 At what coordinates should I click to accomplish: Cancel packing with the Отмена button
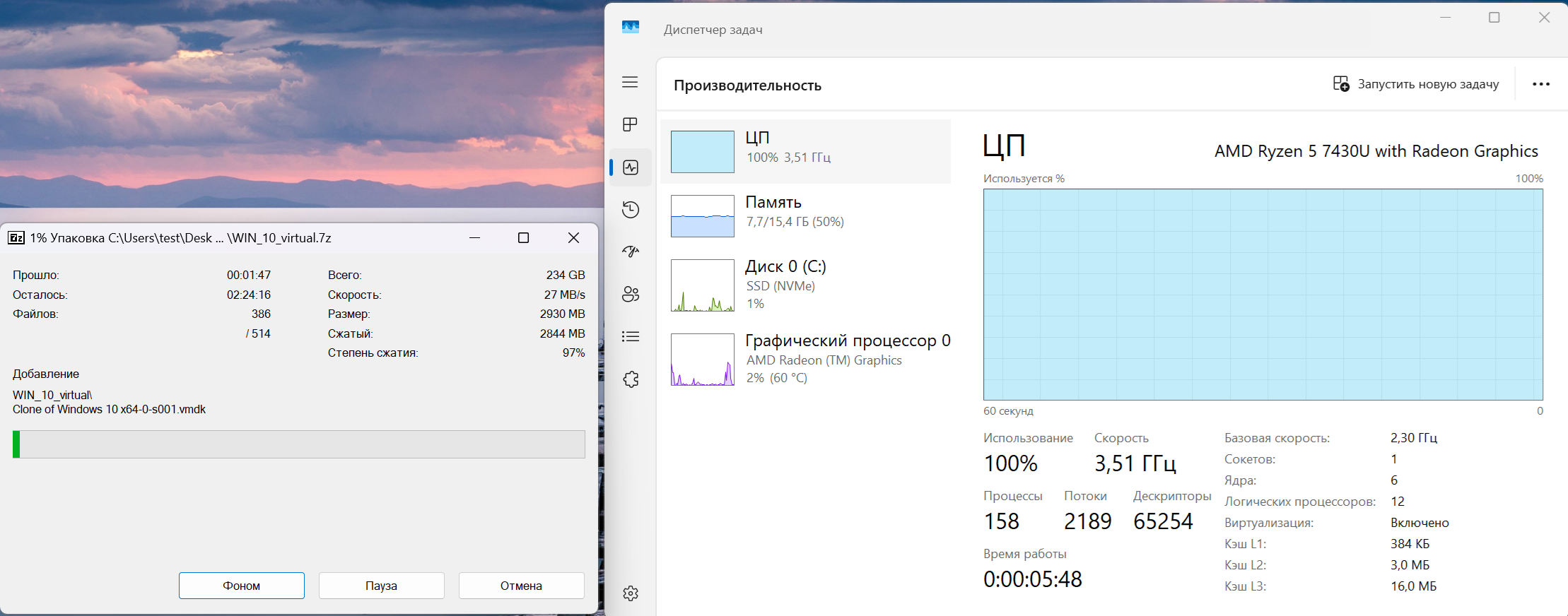pyautogui.click(x=522, y=586)
